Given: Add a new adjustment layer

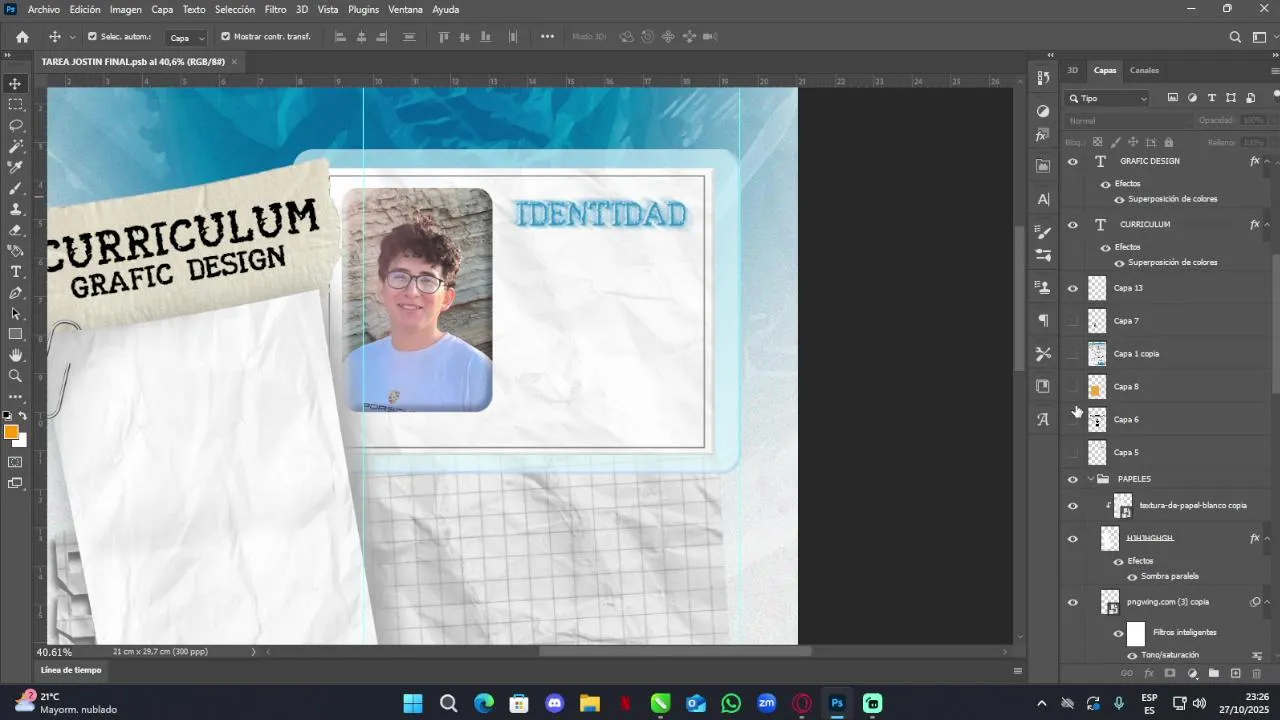Looking at the screenshot, I should coord(1192,674).
